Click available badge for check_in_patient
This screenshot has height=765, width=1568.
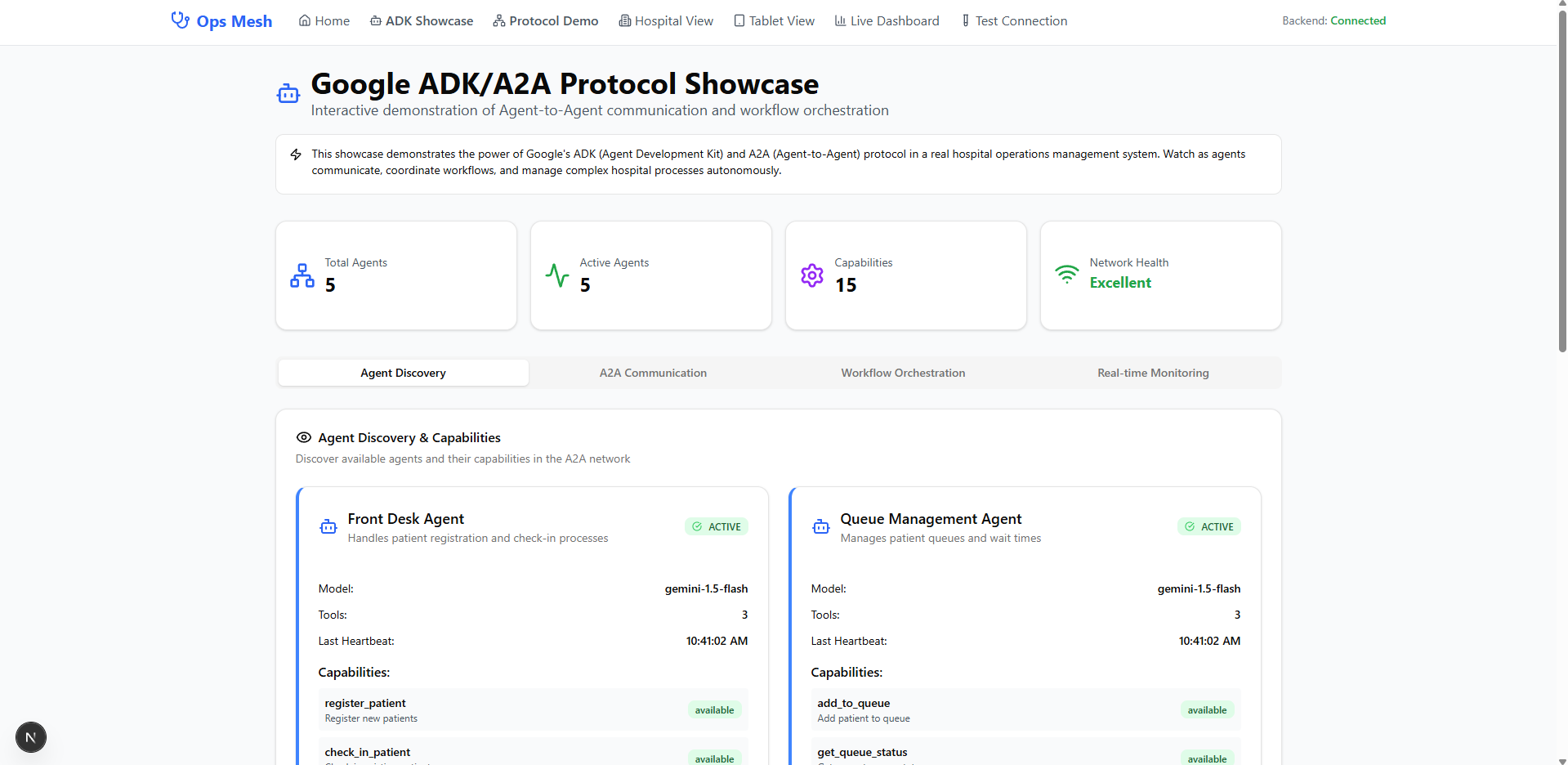715,758
